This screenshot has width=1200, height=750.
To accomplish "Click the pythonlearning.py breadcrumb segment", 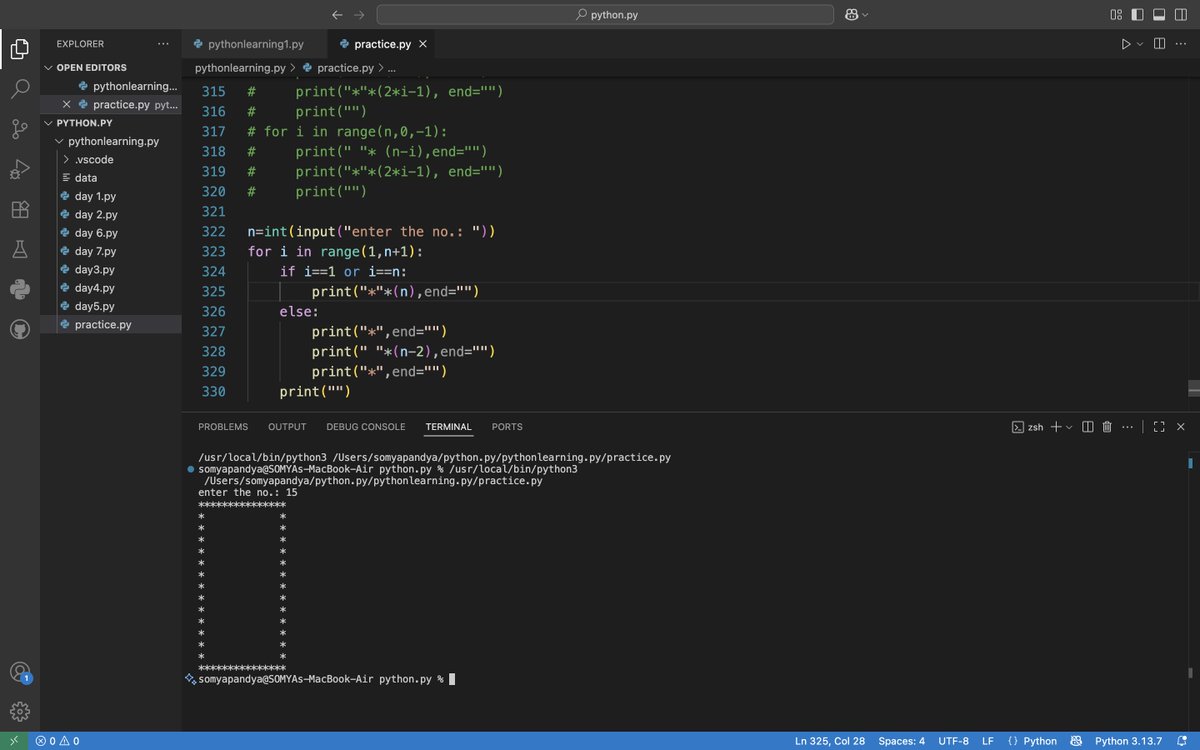I will 240,68.
